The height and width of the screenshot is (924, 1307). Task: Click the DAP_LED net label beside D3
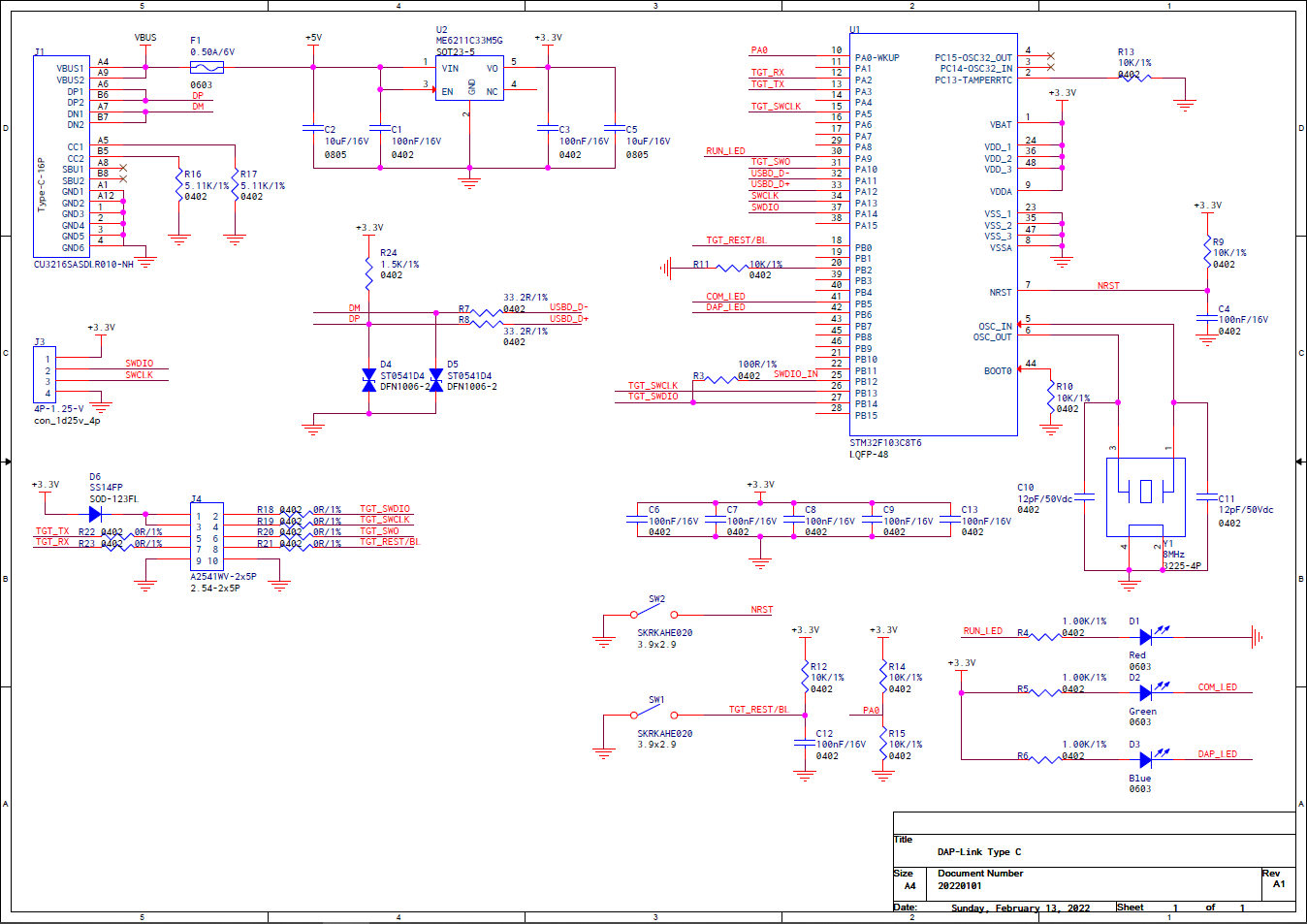[x=1218, y=754]
